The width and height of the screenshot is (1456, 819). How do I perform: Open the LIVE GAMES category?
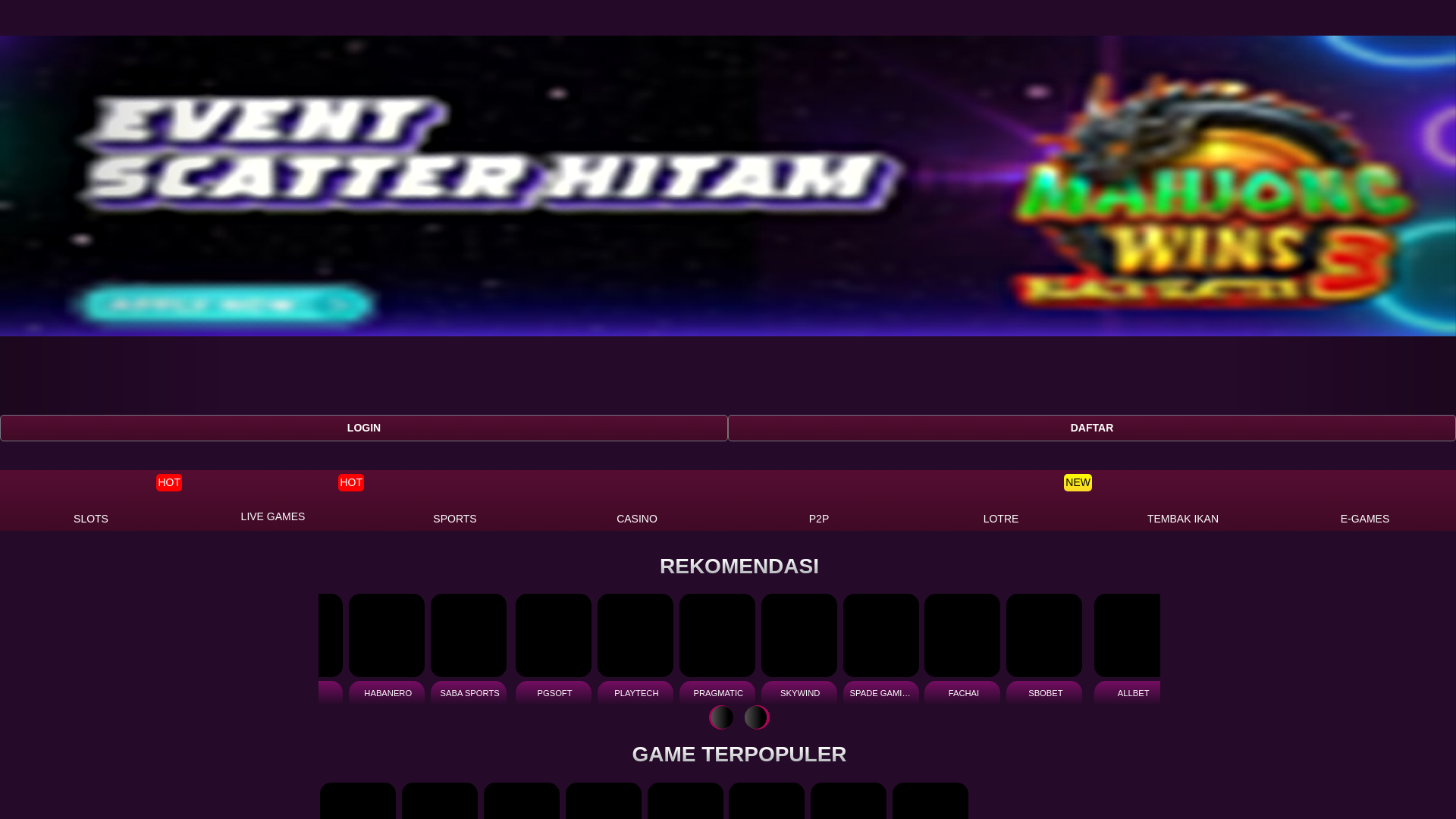click(273, 500)
